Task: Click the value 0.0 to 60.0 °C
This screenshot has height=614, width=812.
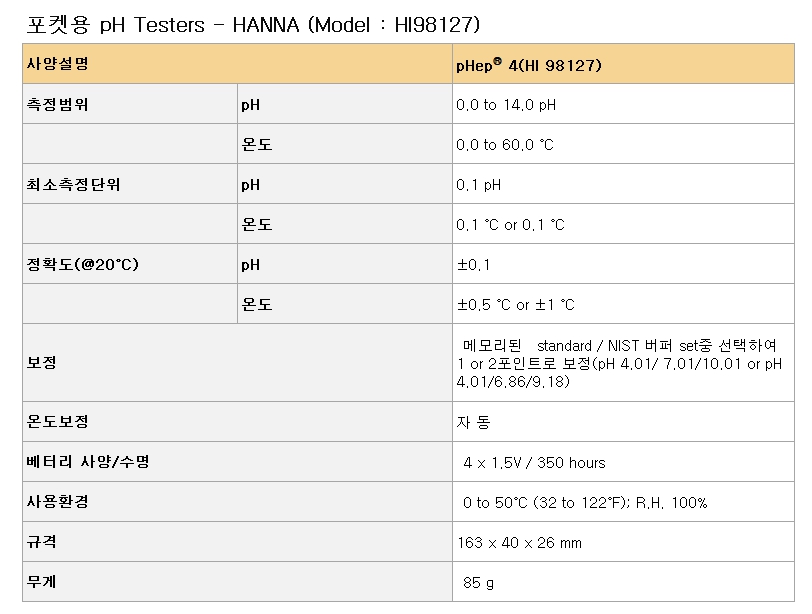Action: (505, 144)
